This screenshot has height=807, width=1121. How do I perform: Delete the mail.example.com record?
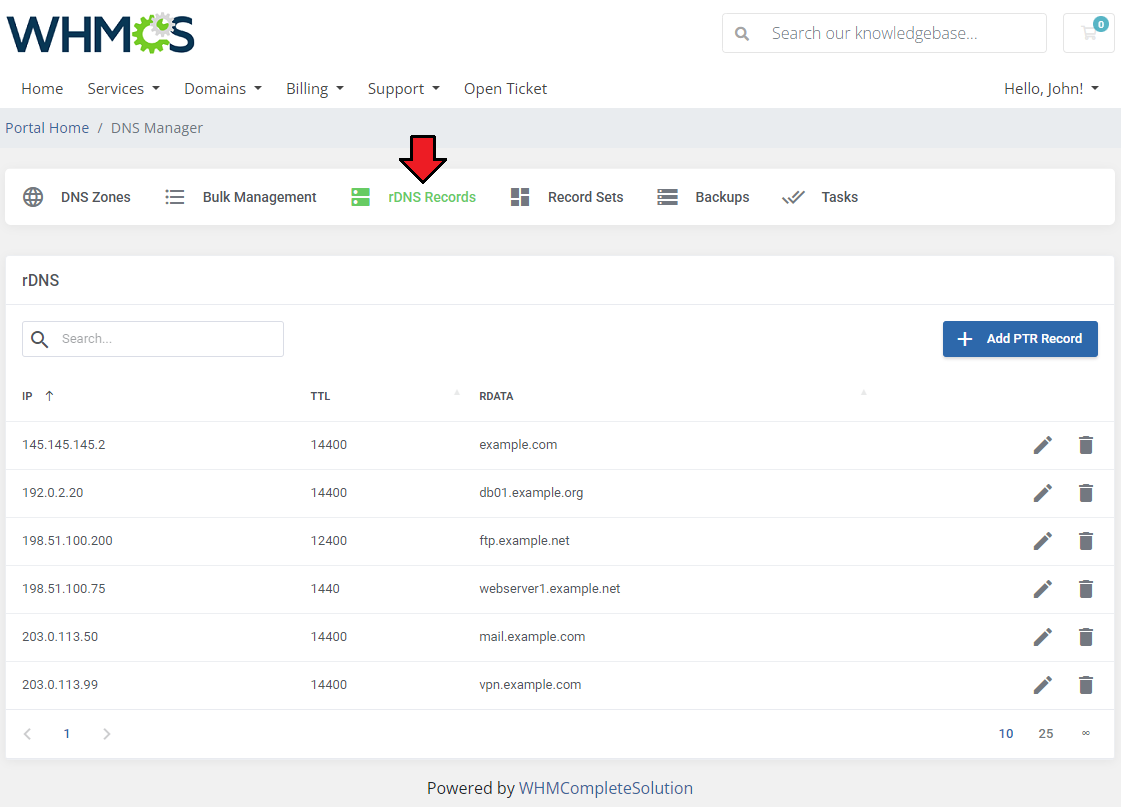(1085, 636)
